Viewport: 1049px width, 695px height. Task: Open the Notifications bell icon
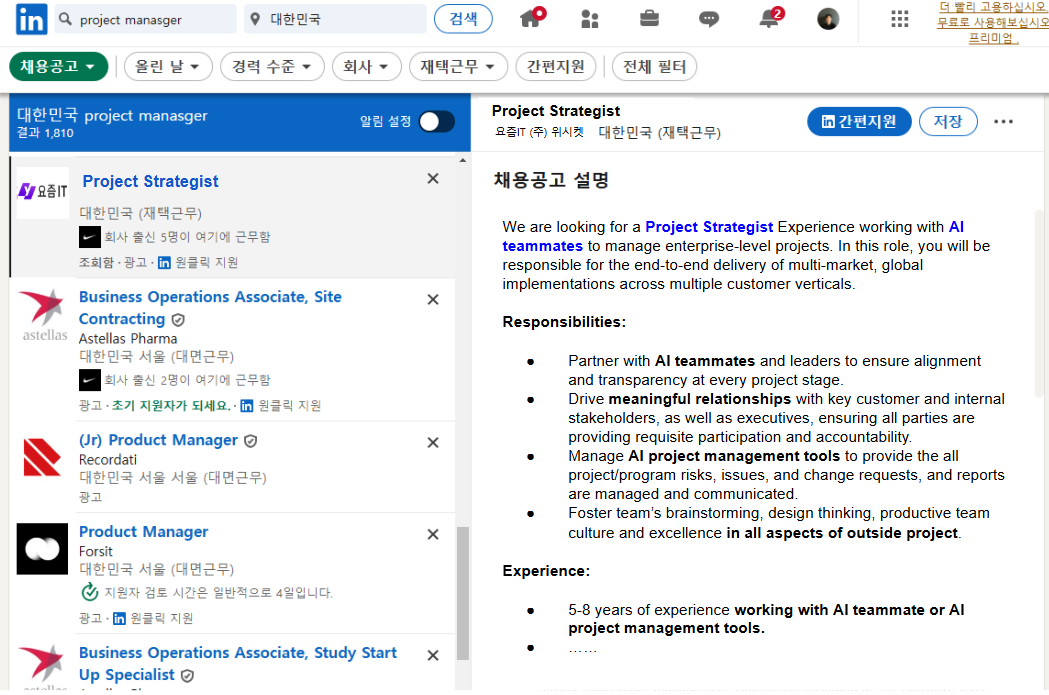coord(770,17)
